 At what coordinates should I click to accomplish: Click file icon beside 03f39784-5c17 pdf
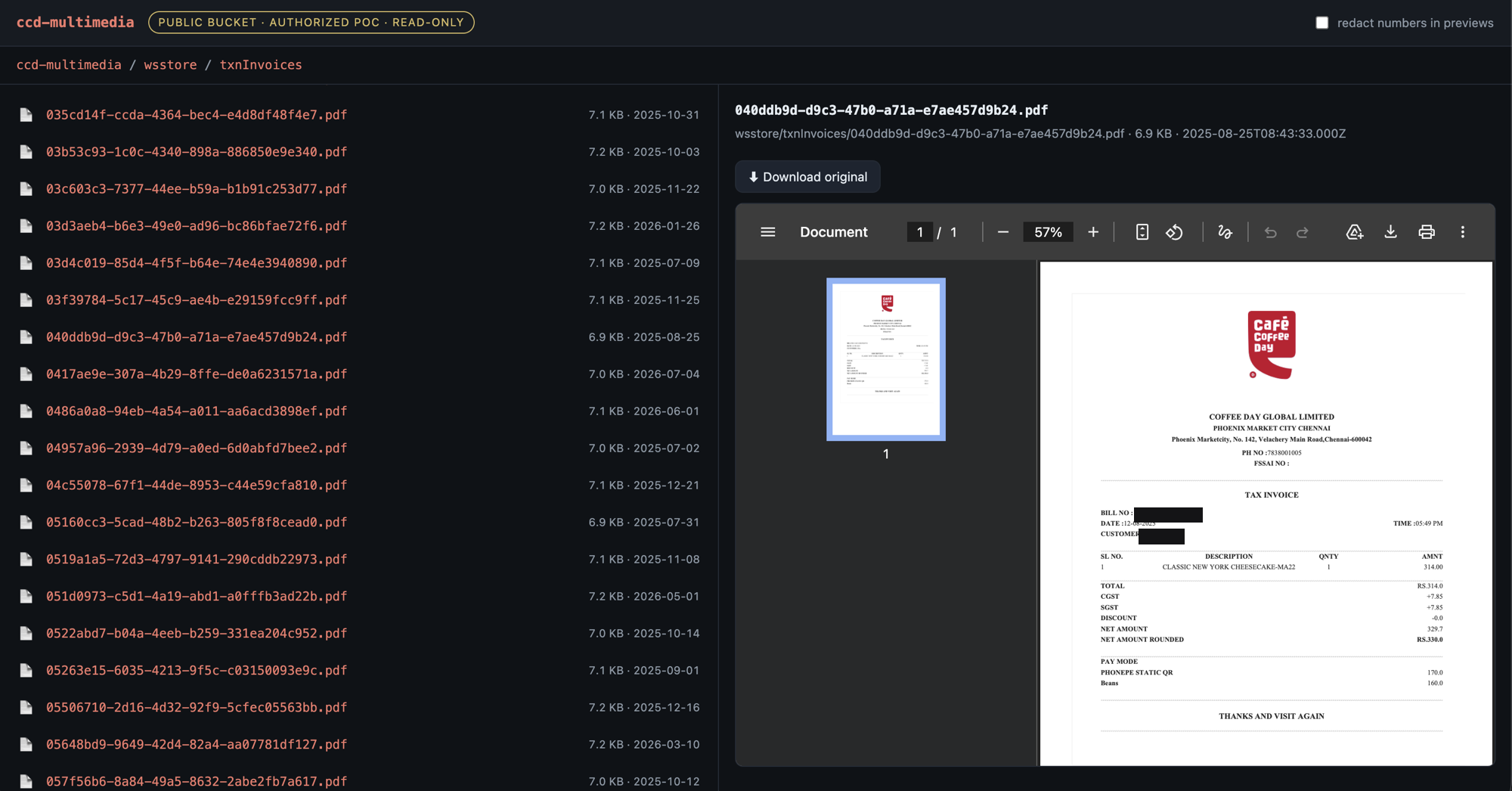point(26,300)
